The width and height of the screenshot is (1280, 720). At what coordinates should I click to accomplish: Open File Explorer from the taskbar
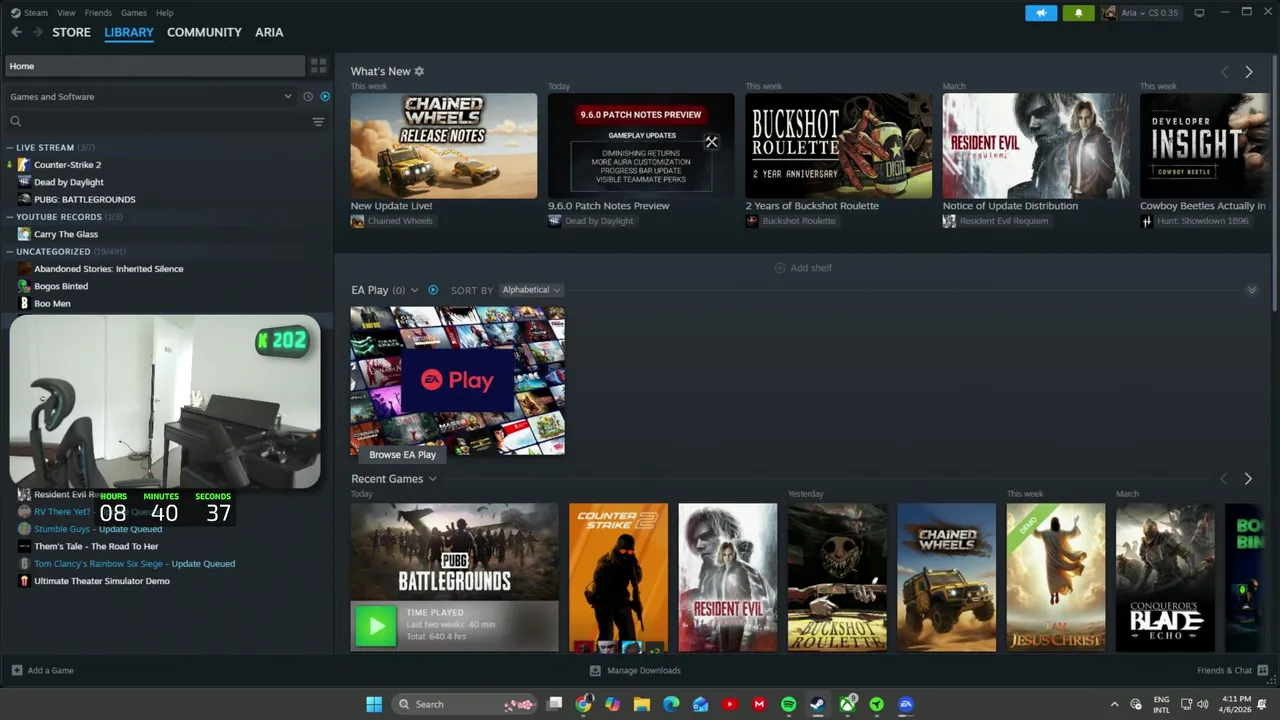coord(642,704)
